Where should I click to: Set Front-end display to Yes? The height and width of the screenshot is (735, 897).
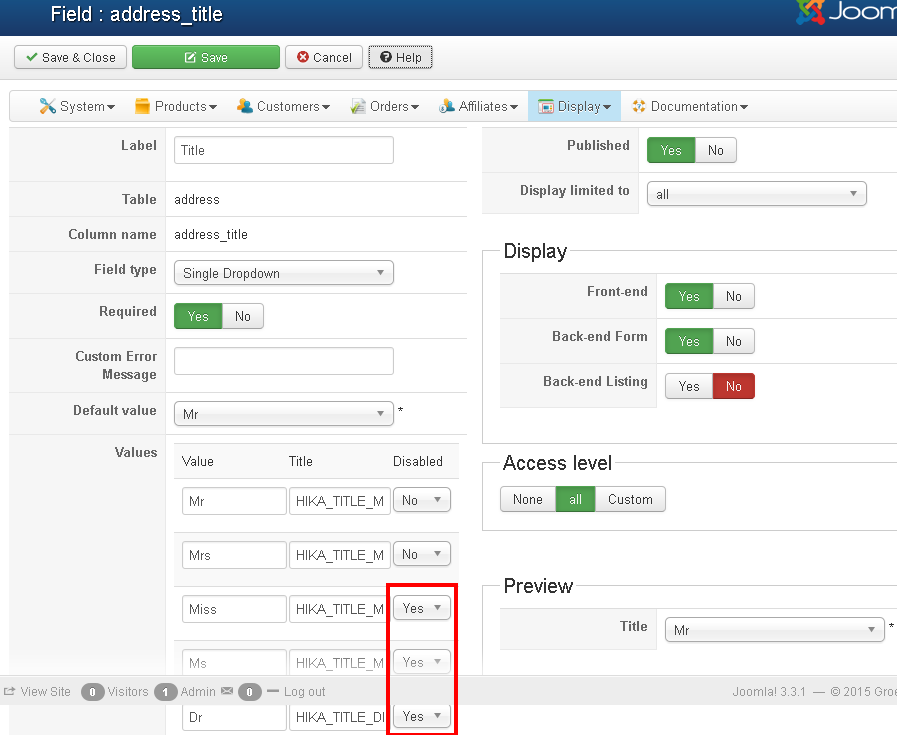coord(689,296)
